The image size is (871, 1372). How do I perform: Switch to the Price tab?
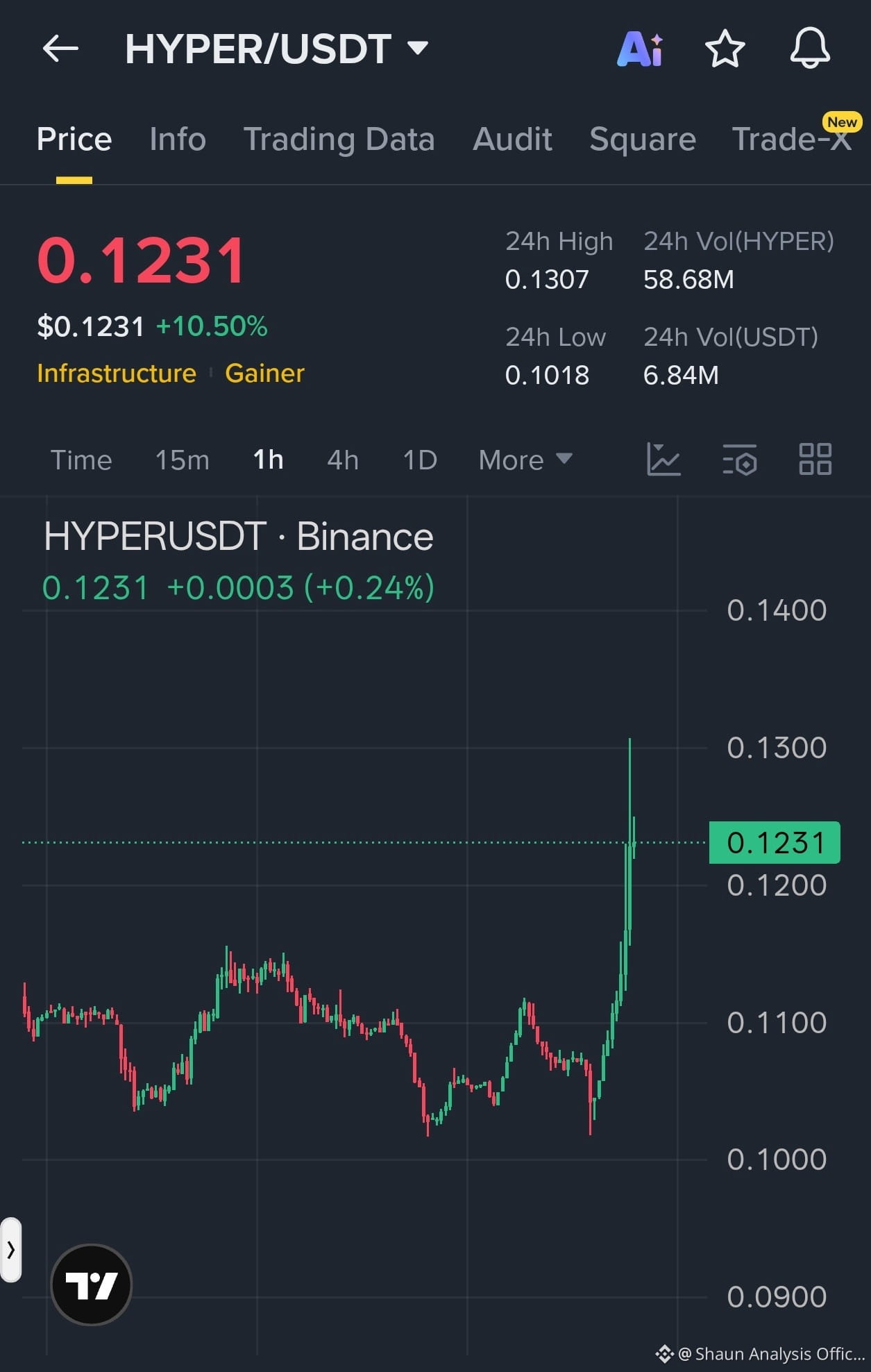point(74,140)
